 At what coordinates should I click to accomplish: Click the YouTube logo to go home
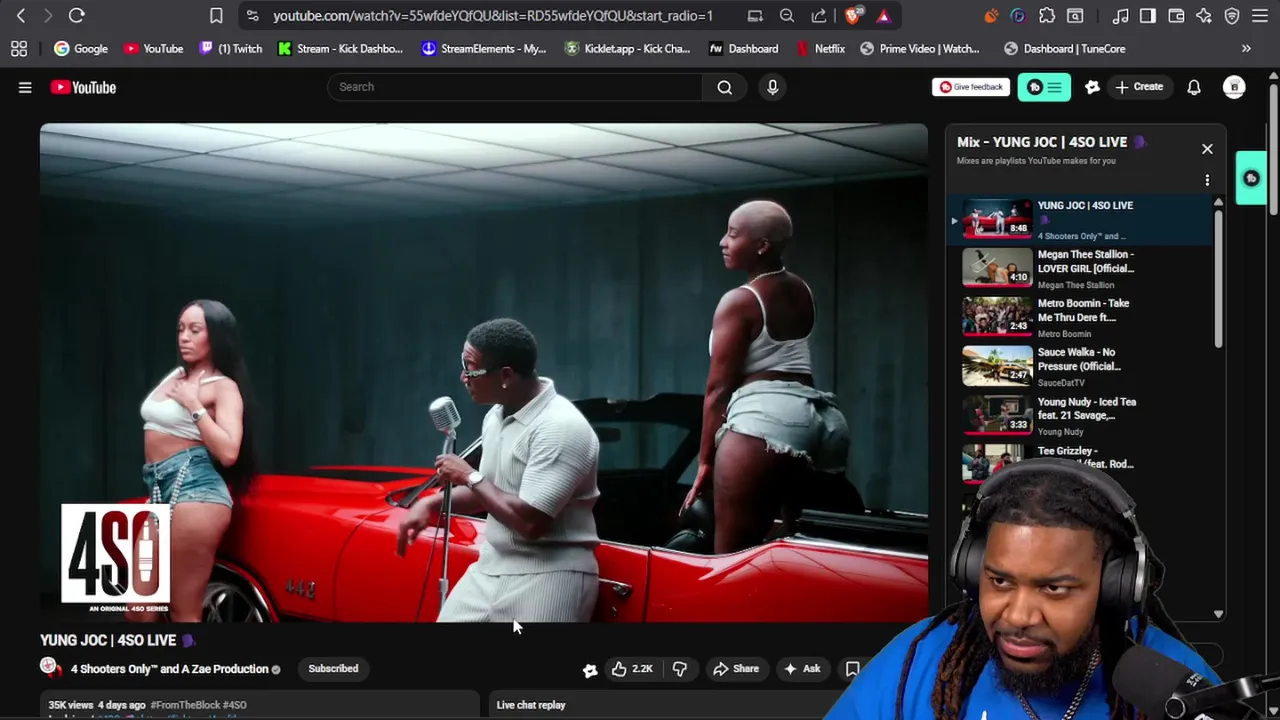[83, 87]
